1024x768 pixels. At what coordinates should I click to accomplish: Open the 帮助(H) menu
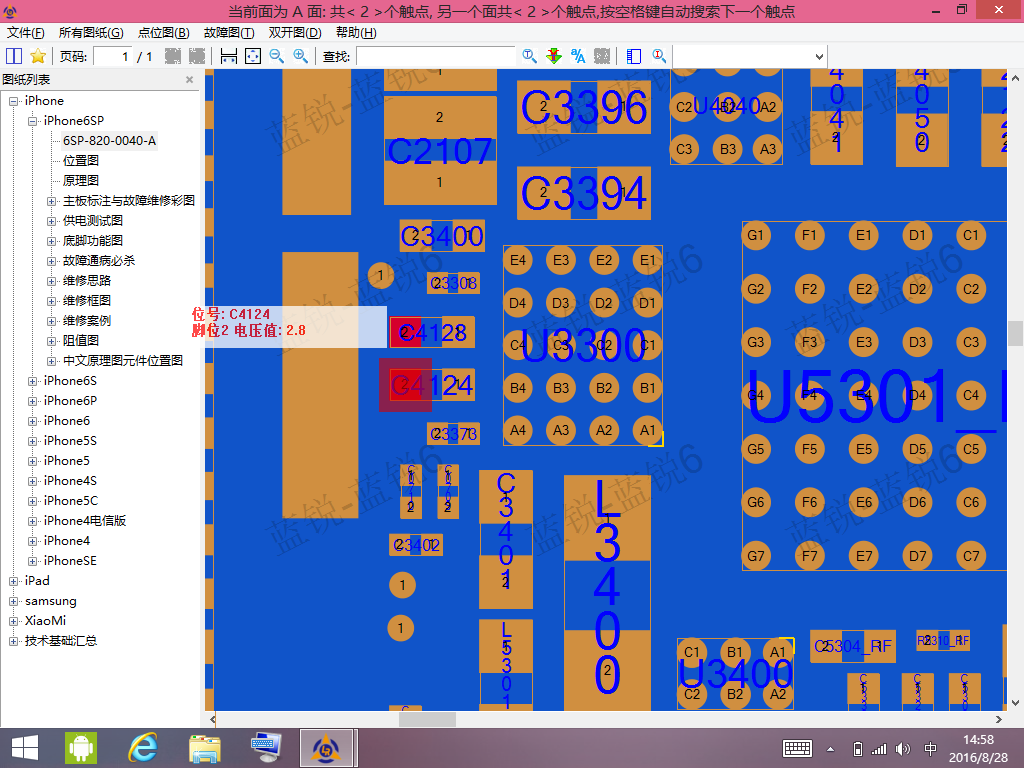(x=356, y=33)
